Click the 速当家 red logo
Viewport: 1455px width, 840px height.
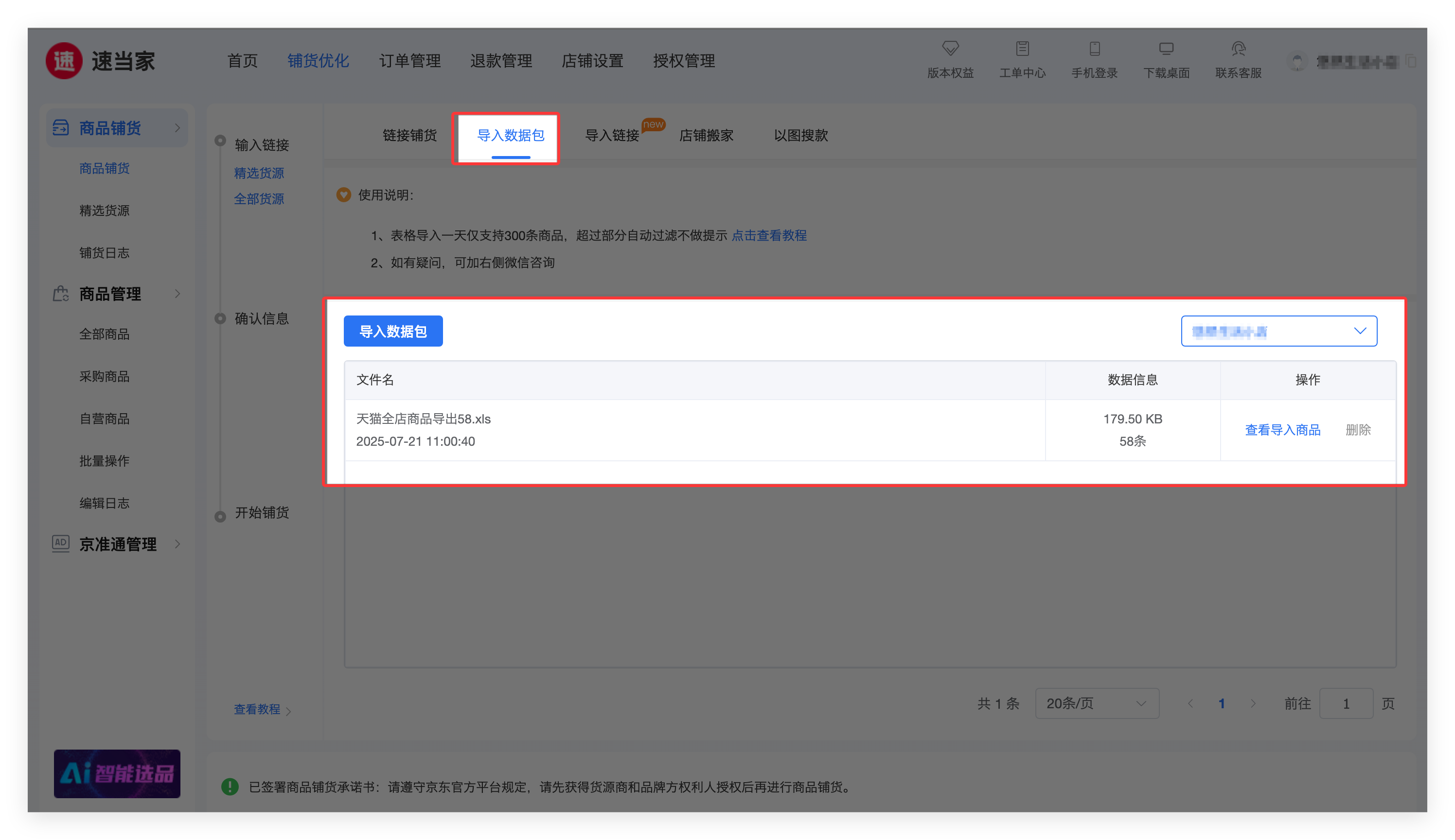click(x=64, y=61)
